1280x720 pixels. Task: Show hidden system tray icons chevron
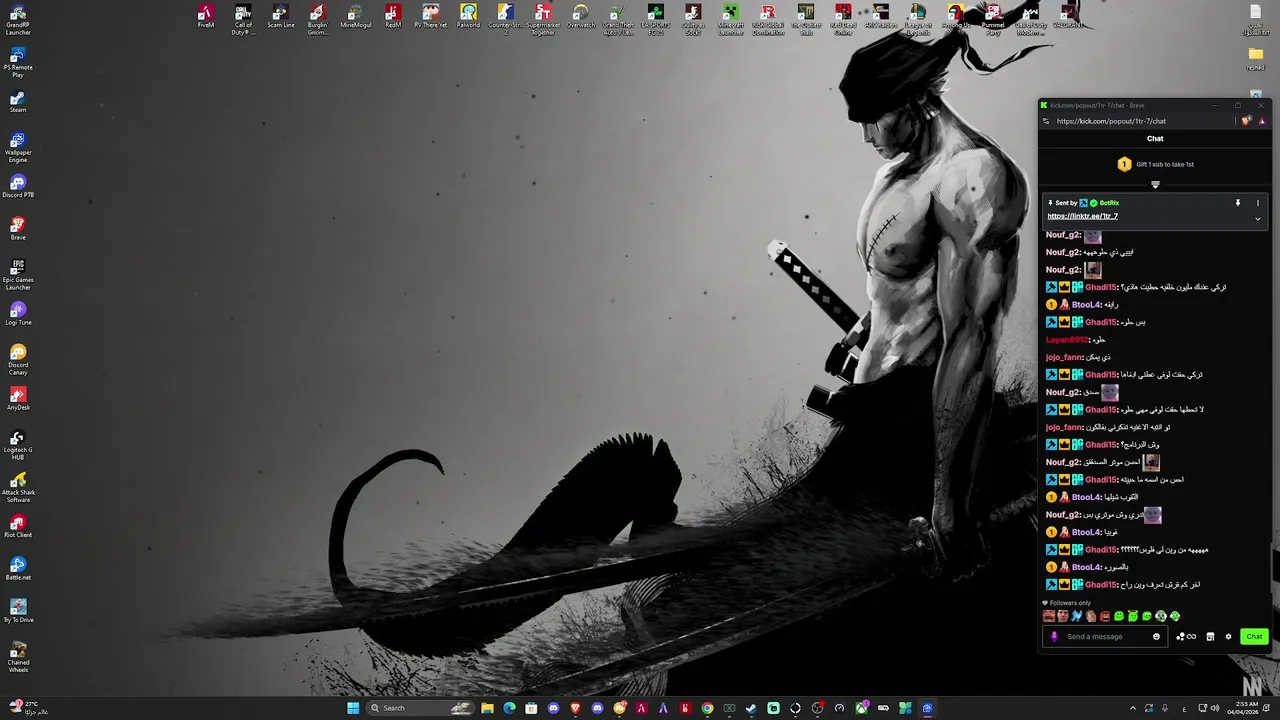click(x=1133, y=708)
